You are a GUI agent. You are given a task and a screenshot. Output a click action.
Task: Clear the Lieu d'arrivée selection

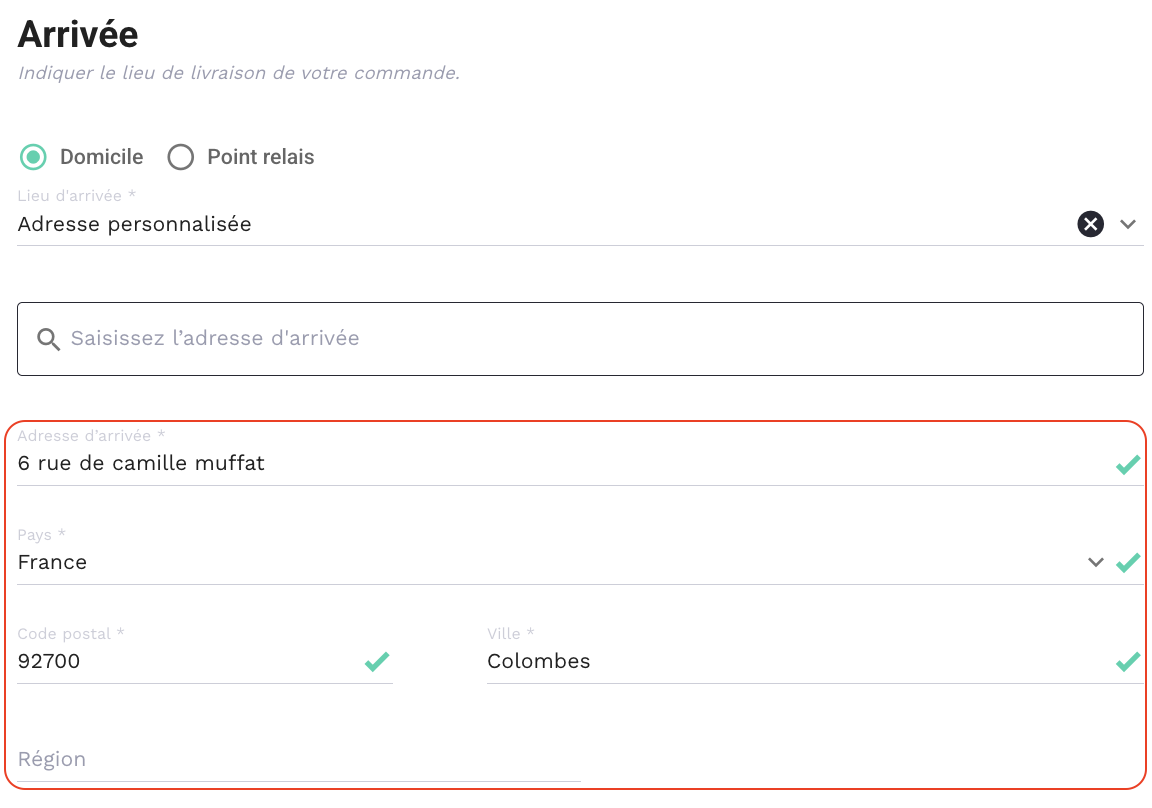[1090, 224]
